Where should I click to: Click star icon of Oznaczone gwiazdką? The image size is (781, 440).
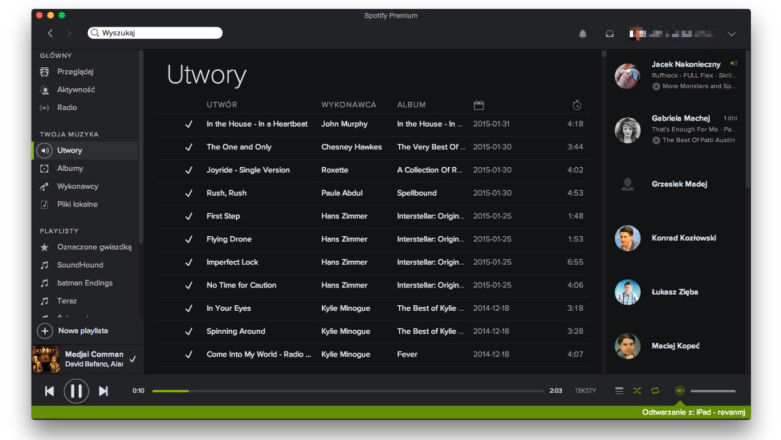tap(44, 247)
